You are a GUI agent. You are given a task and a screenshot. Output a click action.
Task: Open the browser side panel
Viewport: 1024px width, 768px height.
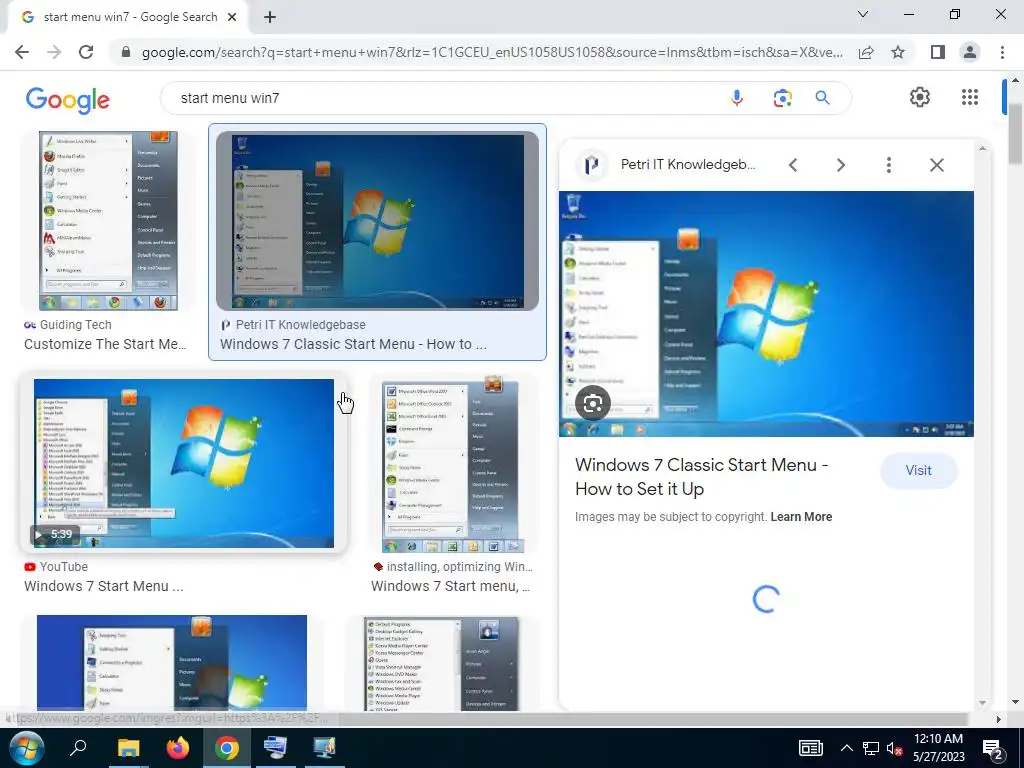coord(938,52)
